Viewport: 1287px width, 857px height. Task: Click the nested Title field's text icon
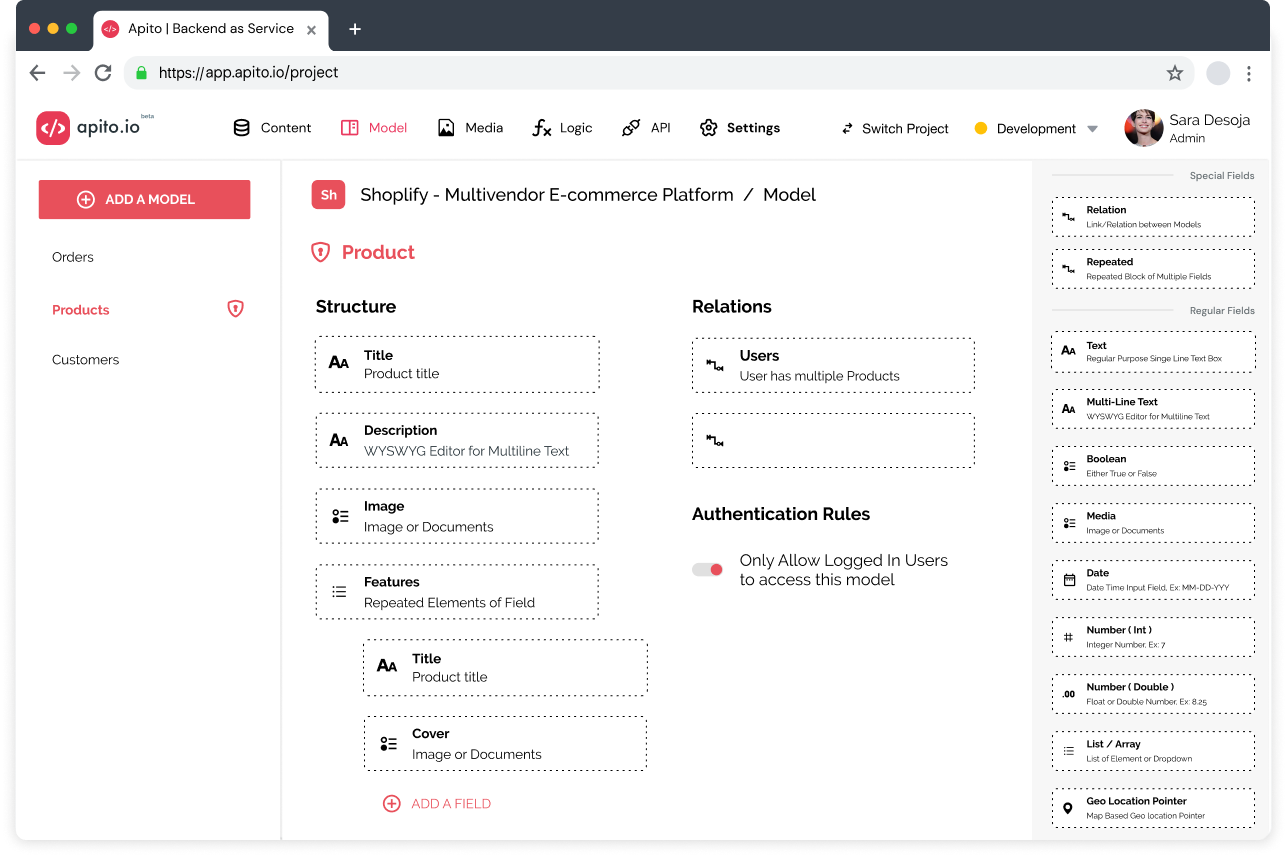click(x=387, y=666)
